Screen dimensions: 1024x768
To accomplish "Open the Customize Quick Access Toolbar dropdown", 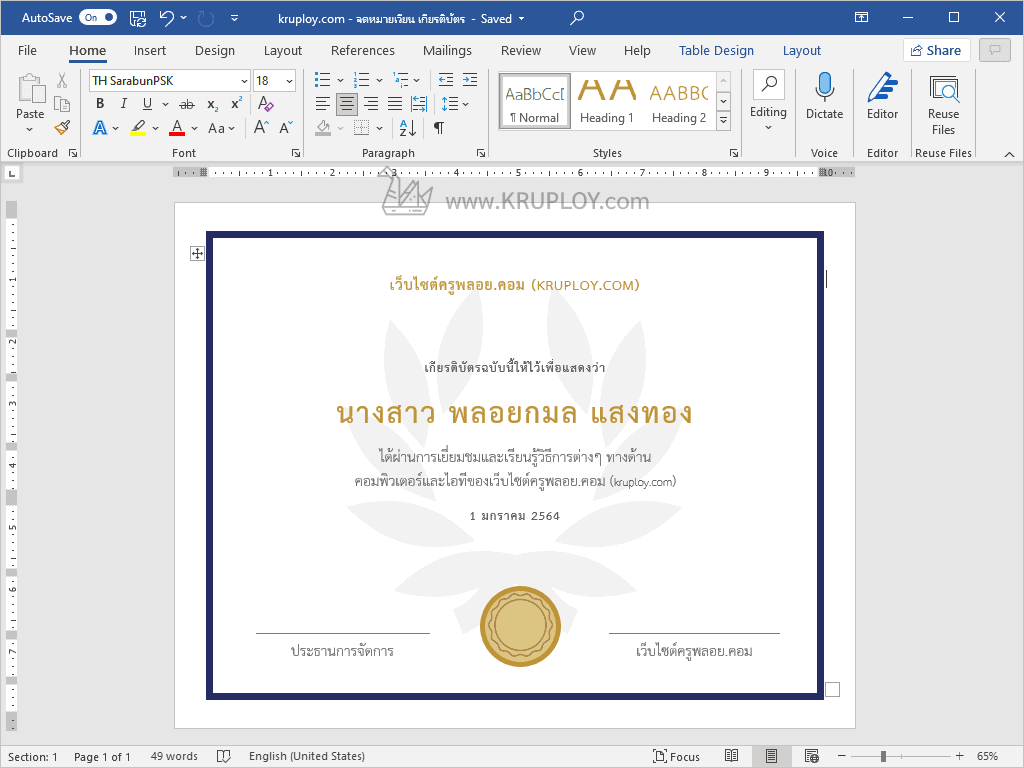I will [234, 18].
